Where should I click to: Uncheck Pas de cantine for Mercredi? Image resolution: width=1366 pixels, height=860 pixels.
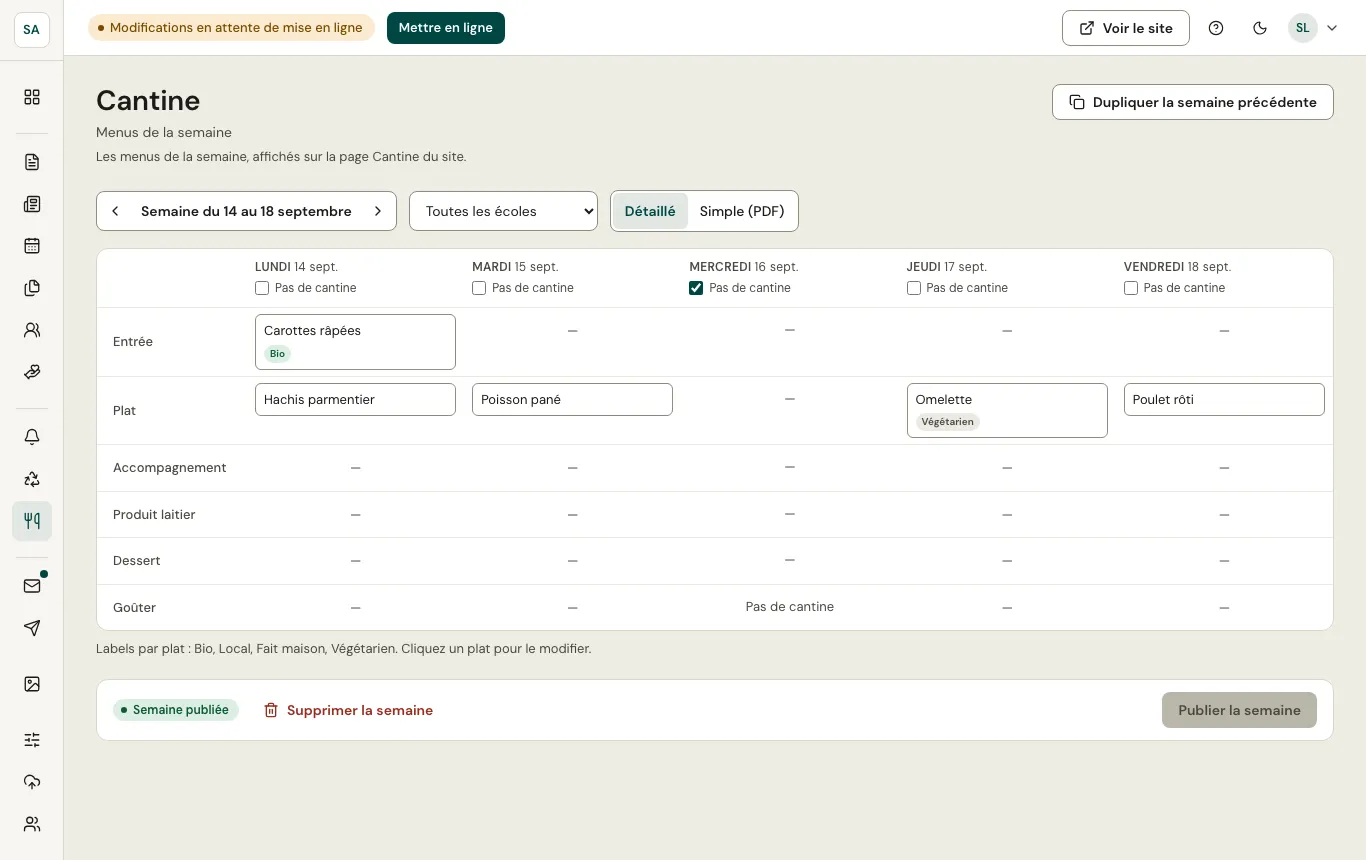coord(696,288)
